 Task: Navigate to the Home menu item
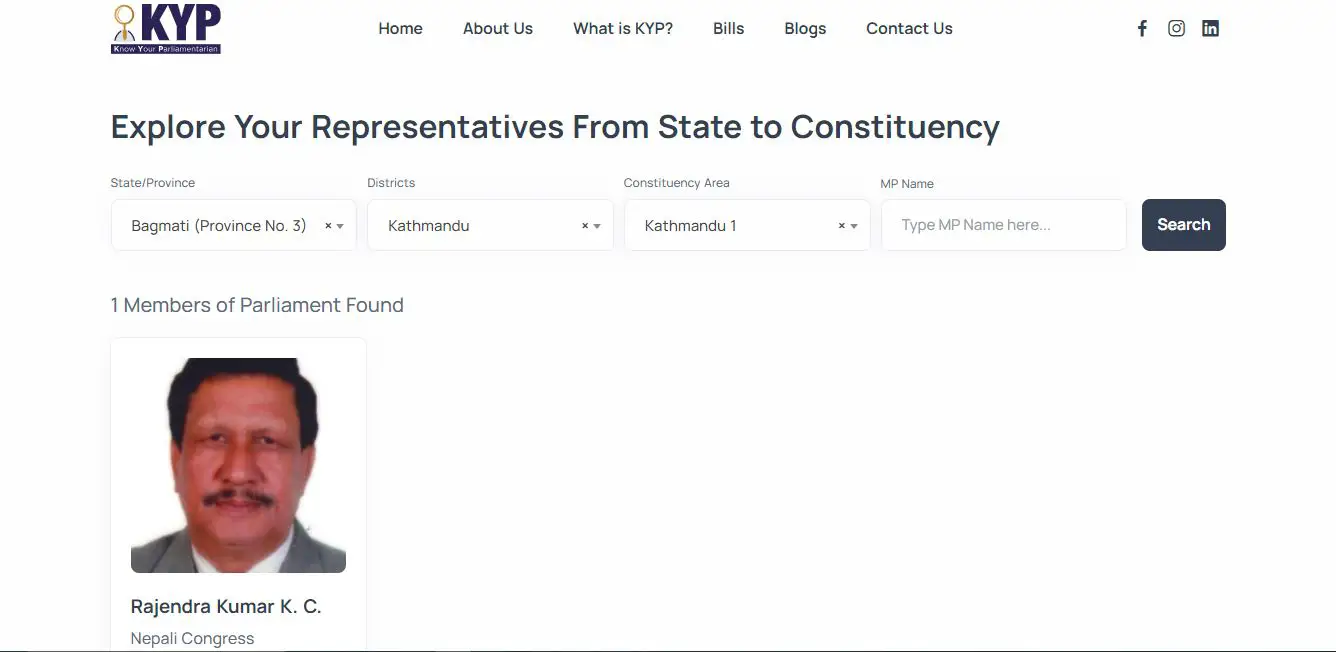400,28
